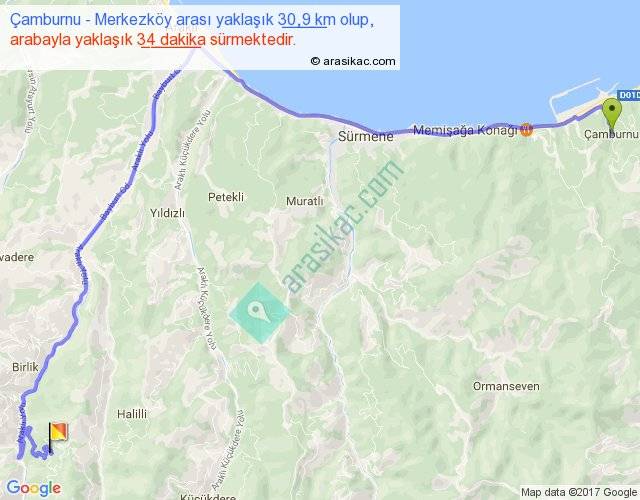Click the Google logo

coord(34,488)
